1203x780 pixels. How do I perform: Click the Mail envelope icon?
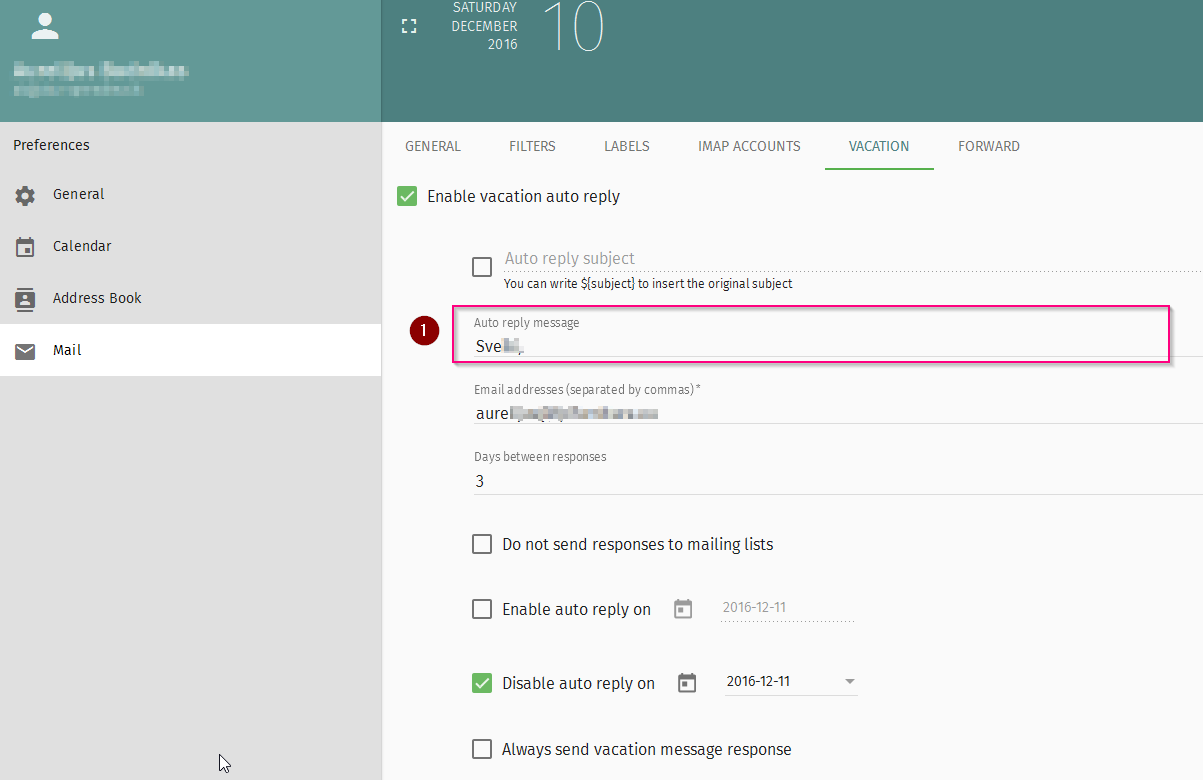(x=25, y=351)
